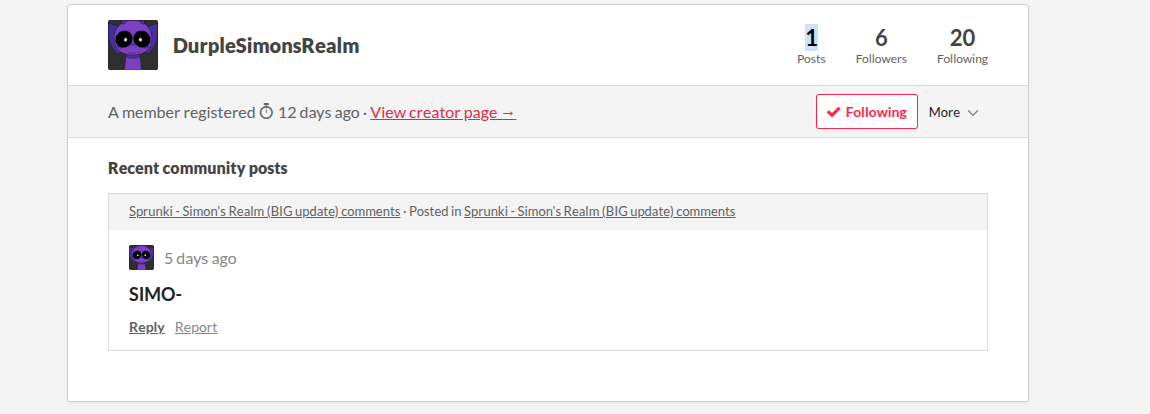Viewport: 1150px width, 414px height.
Task: Click the clock icon near registration date
Action: click(266, 112)
